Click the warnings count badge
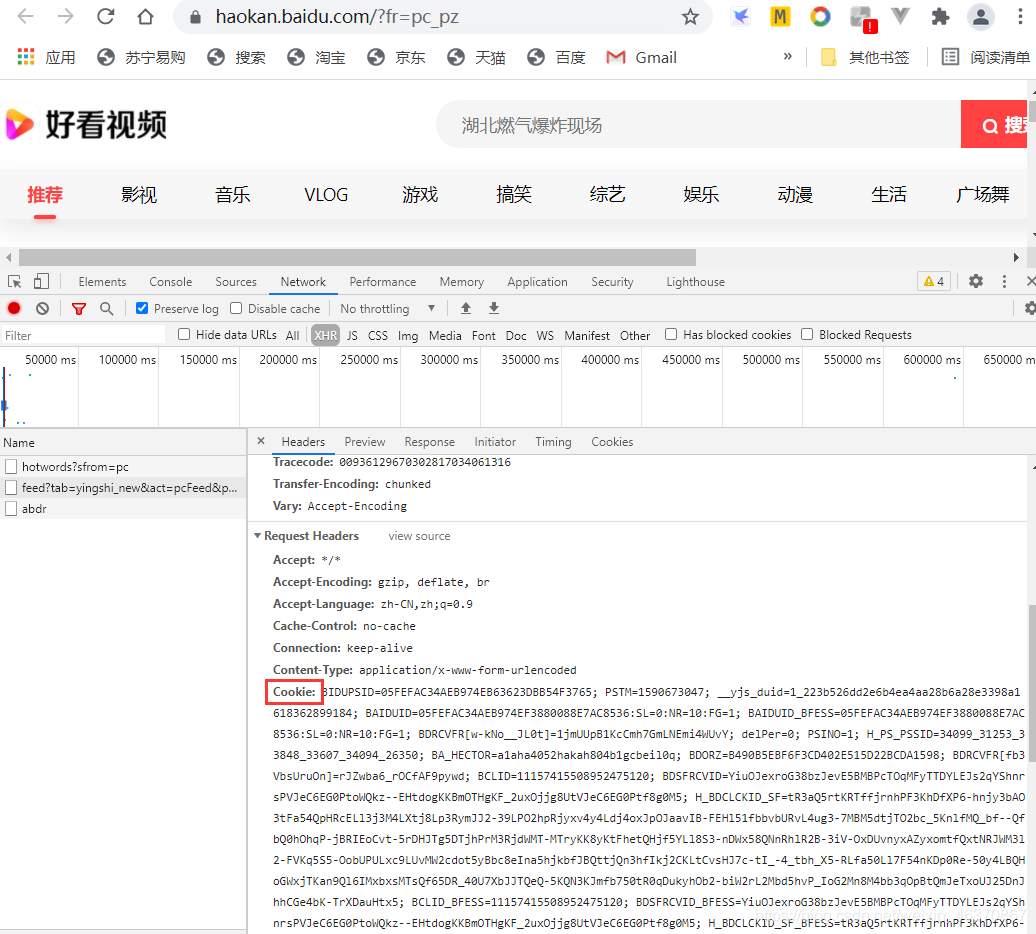The width and height of the screenshot is (1036, 934). point(934,281)
